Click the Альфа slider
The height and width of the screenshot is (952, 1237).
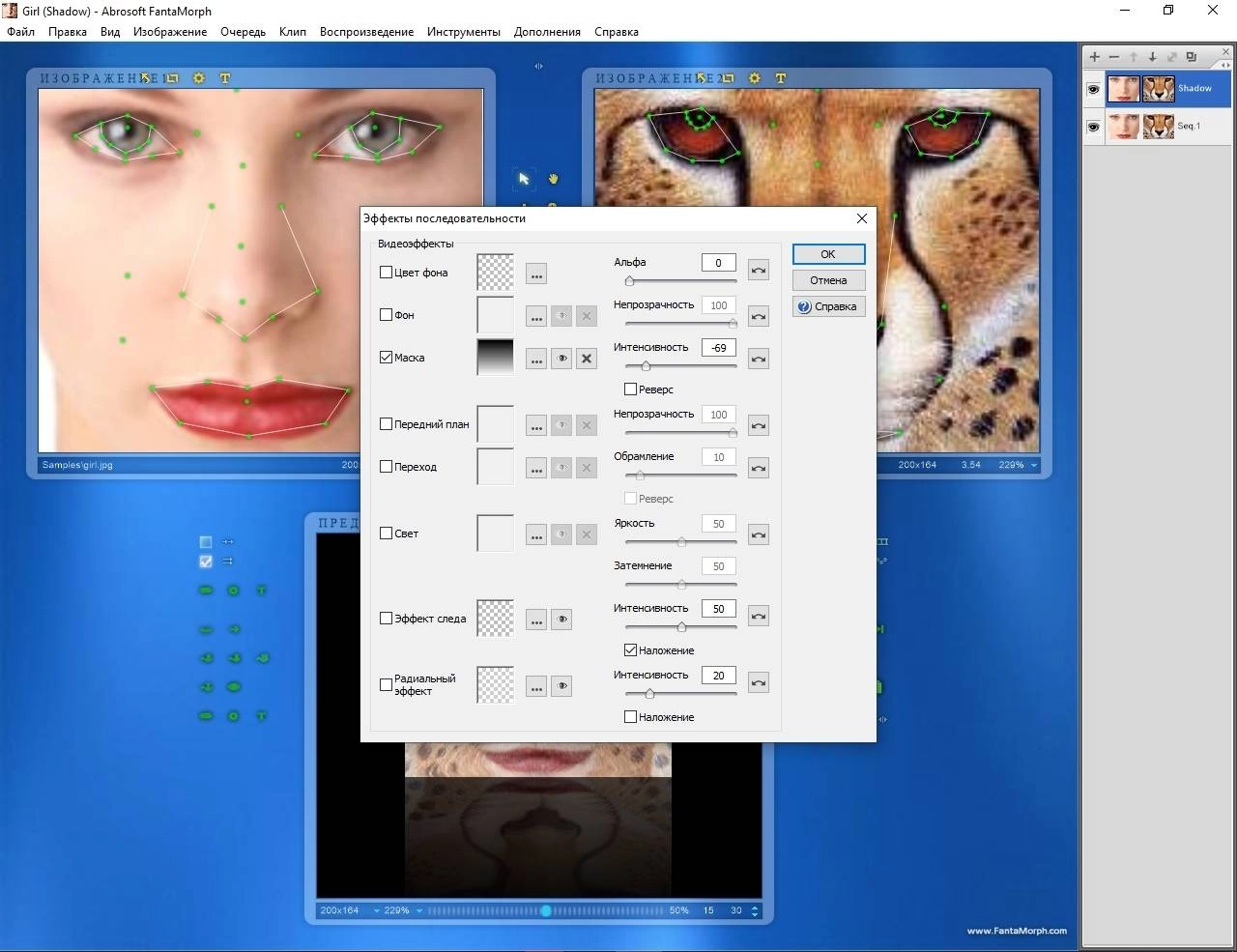click(x=681, y=281)
